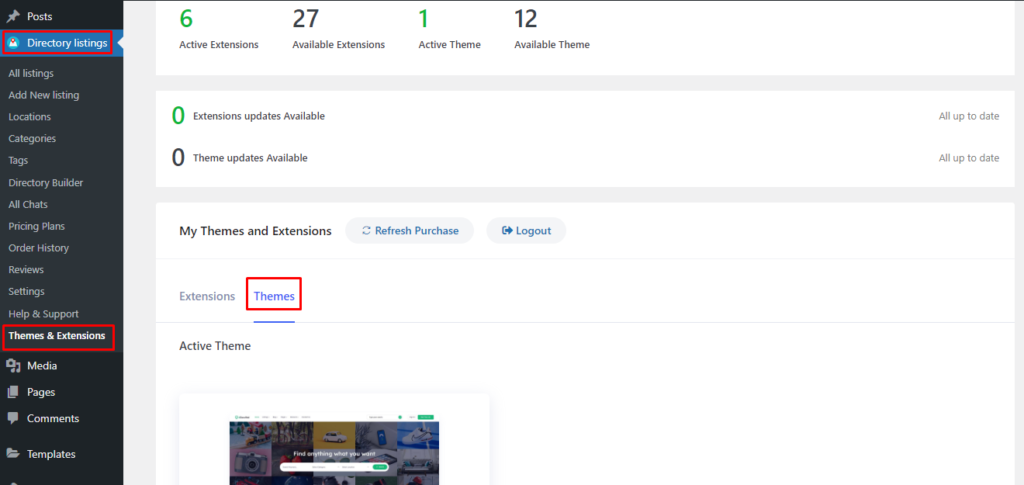The image size is (1024, 485).
Task: Select Themes & Extensions menu item
Action: pyautogui.click(x=57, y=336)
